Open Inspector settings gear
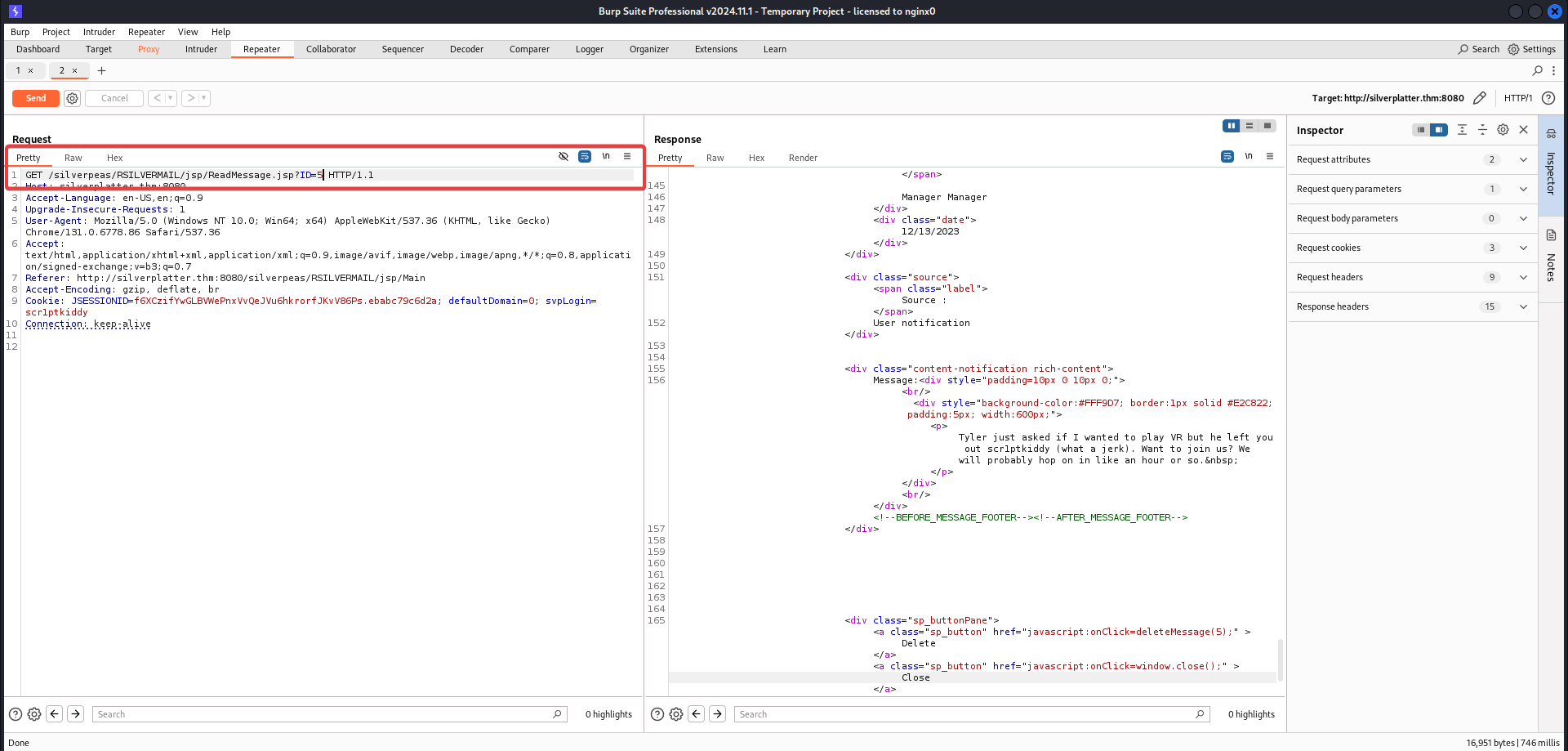Screen dimensions: 1568x751 [x=1503, y=130]
